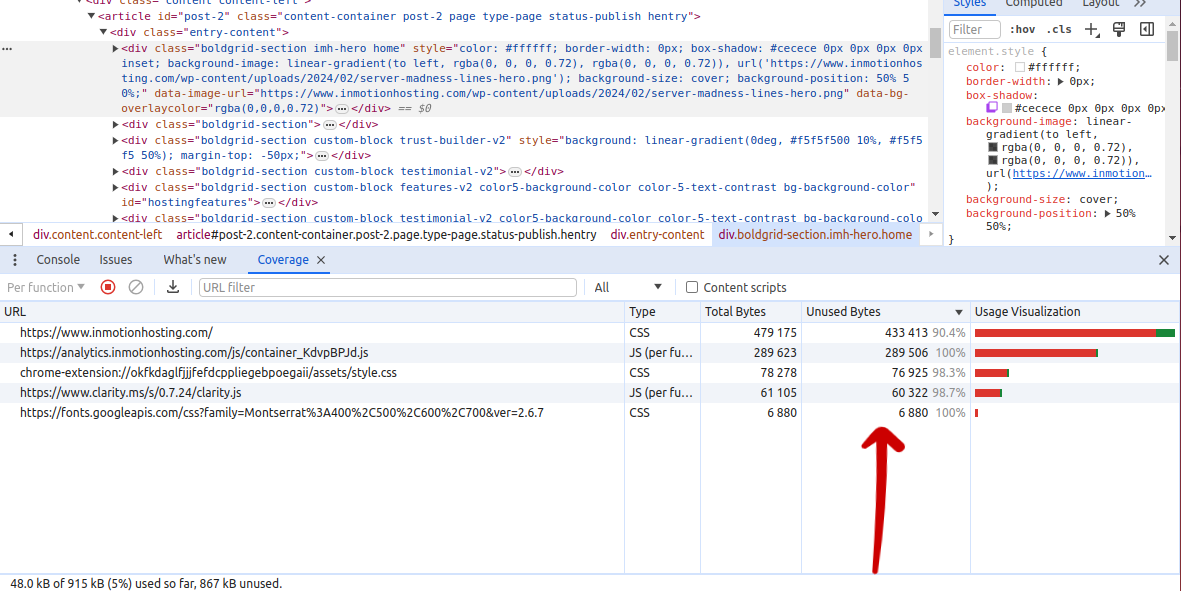Screen dimensions: 1181x591
Task: Open the background image url link in Styles
Action: pyautogui.click(x=1082, y=173)
